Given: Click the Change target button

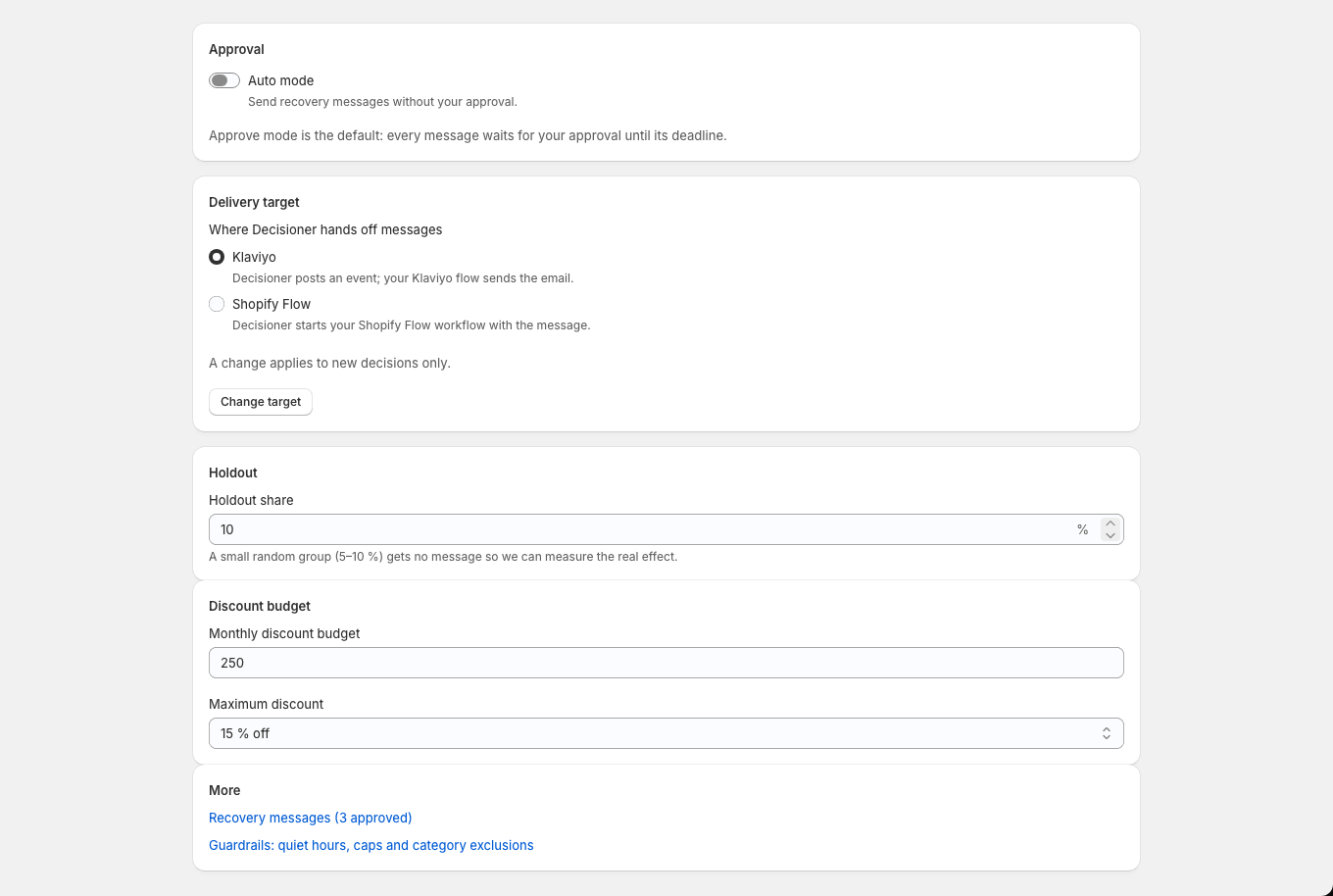Looking at the screenshot, I should [x=261, y=402].
